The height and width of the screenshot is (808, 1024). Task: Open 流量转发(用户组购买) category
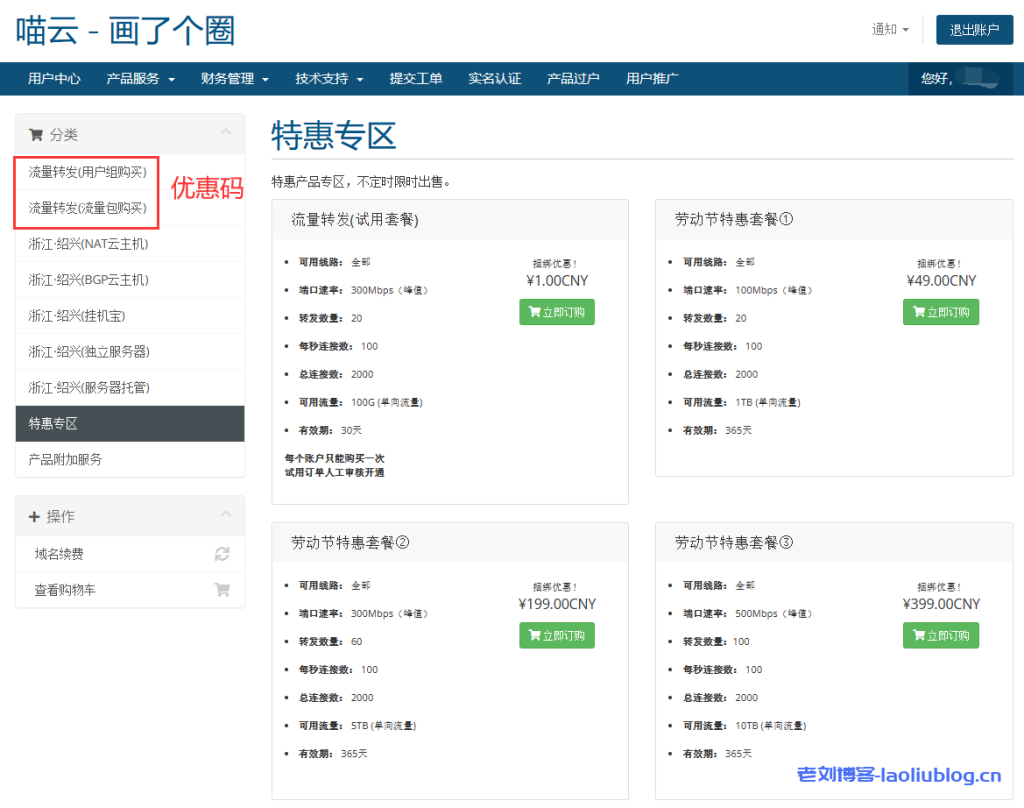pos(87,172)
